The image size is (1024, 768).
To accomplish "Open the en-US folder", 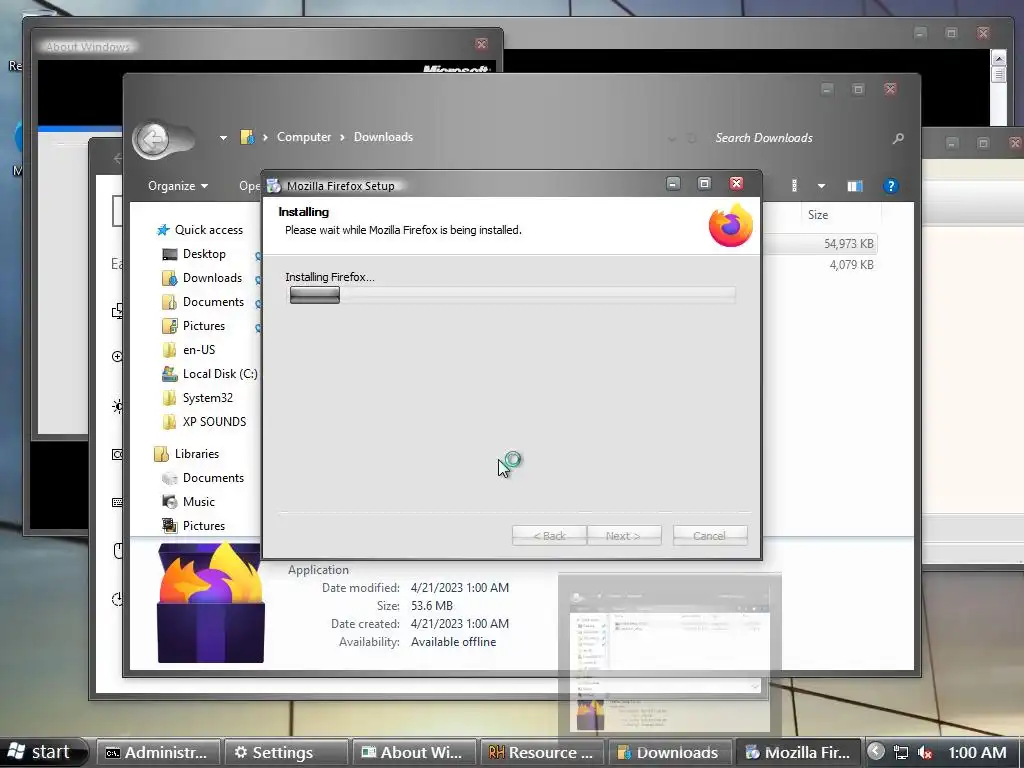I will point(199,350).
